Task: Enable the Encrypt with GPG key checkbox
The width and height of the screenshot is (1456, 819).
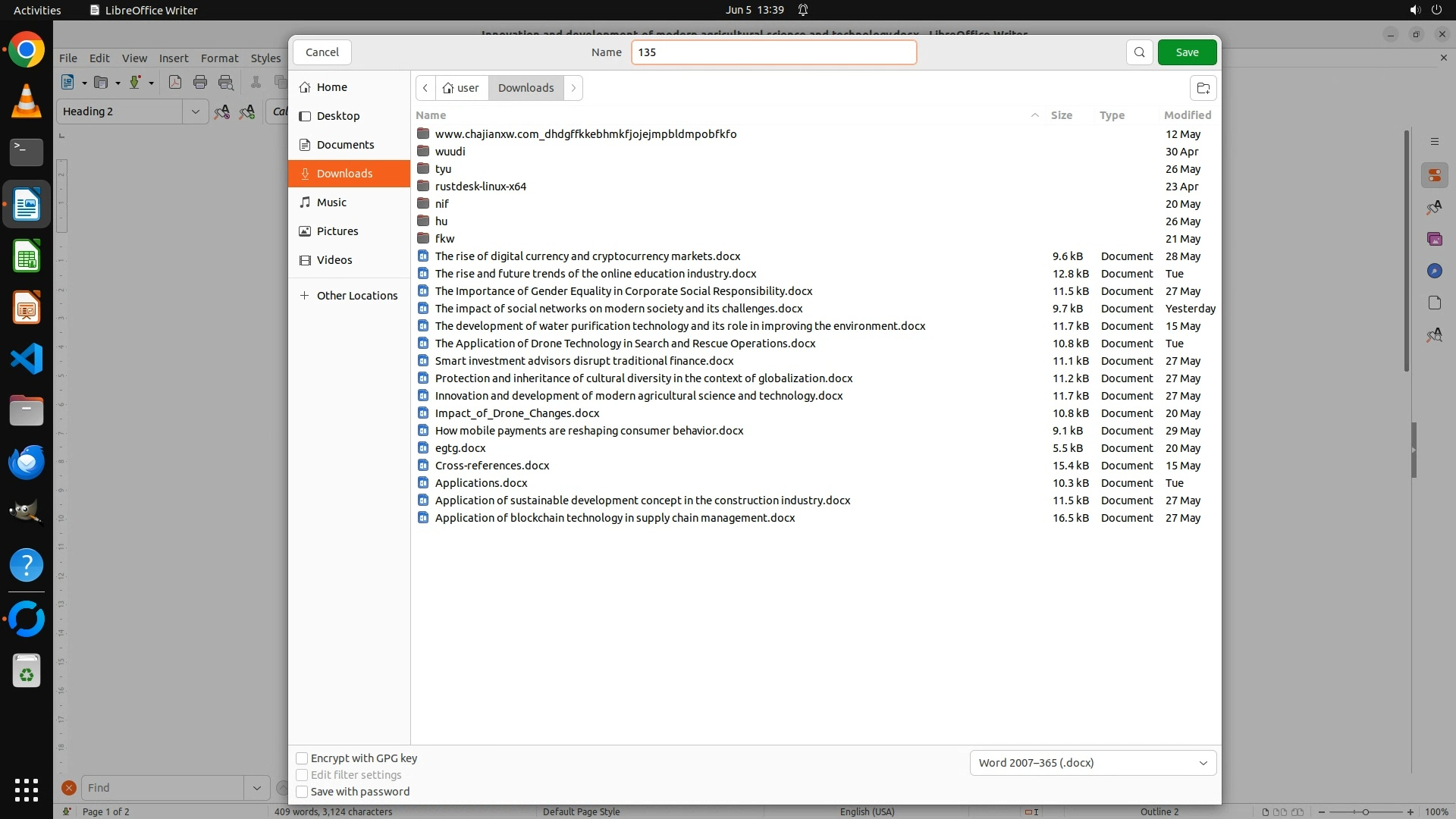Action: [302, 758]
